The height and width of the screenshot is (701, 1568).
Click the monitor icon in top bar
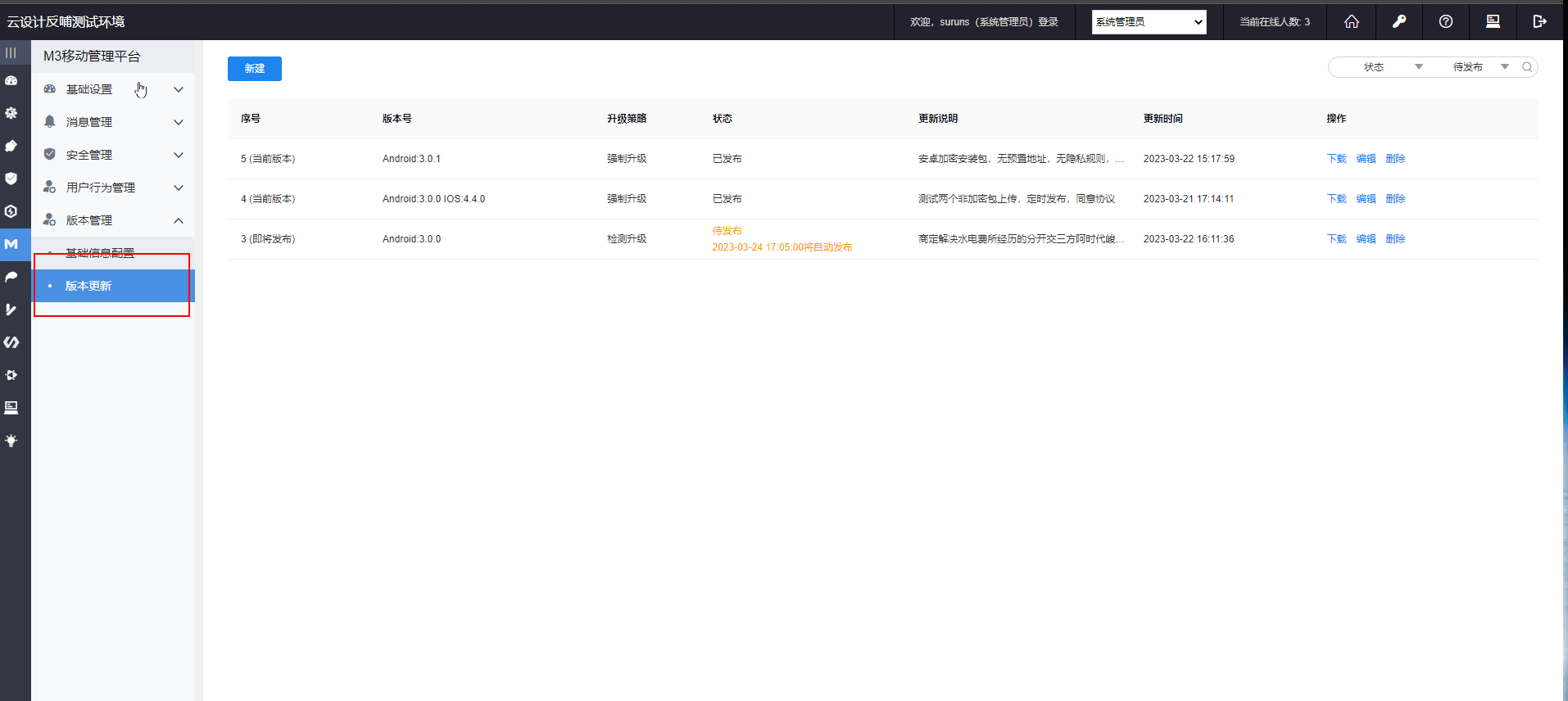(1493, 22)
